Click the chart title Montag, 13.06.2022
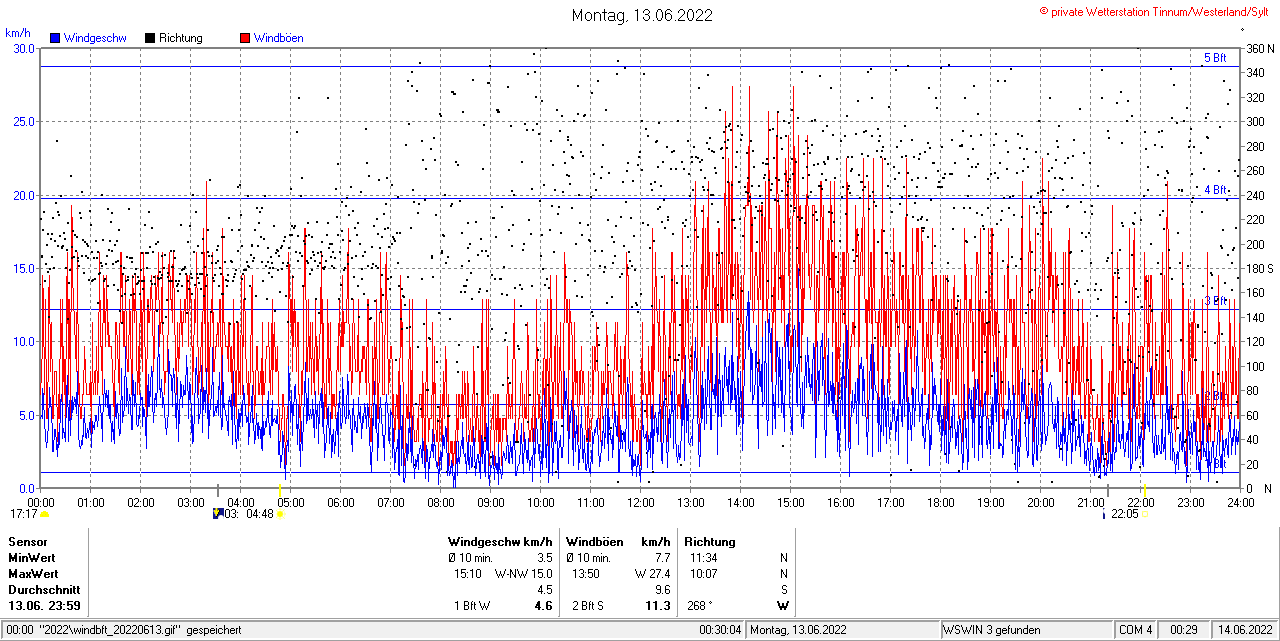Viewport: 1280px width, 641px height. click(x=642, y=15)
